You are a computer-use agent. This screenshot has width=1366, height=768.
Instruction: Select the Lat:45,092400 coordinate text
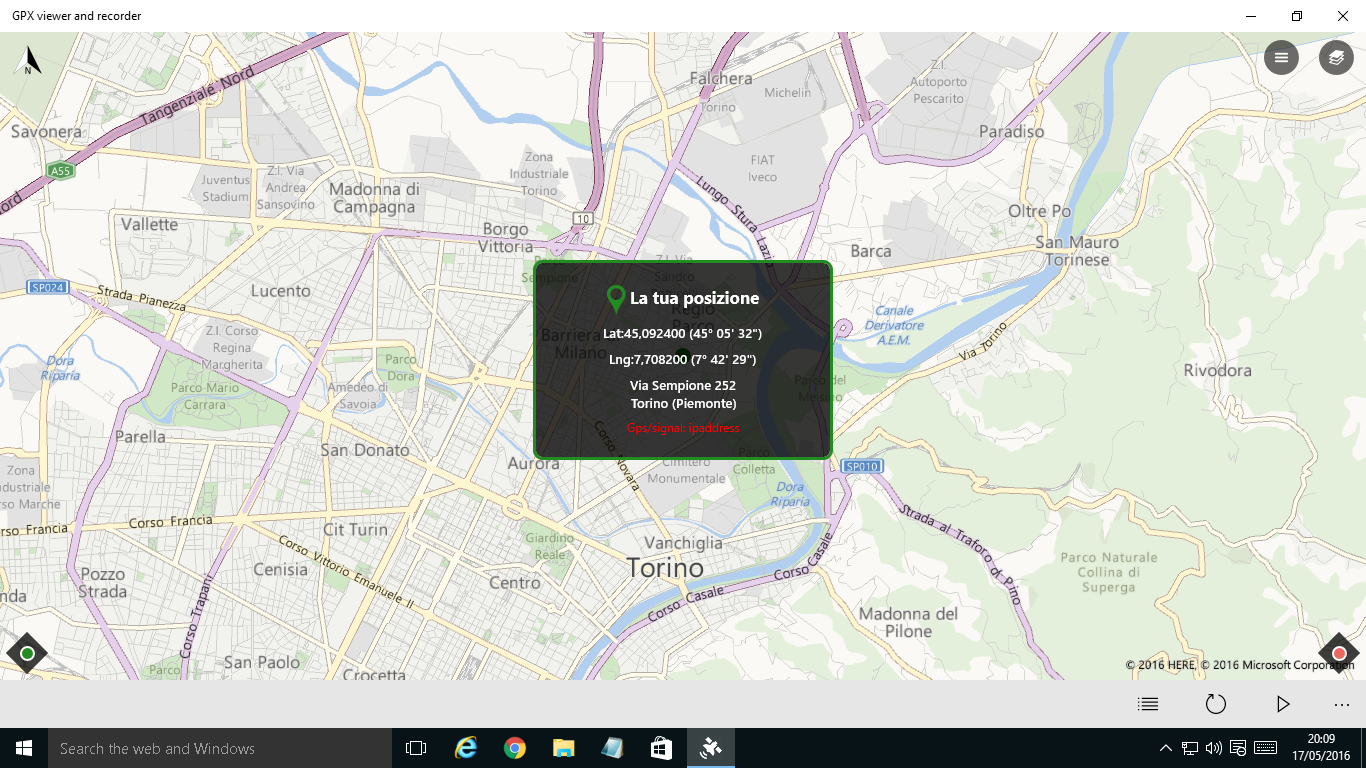click(x=683, y=333)
